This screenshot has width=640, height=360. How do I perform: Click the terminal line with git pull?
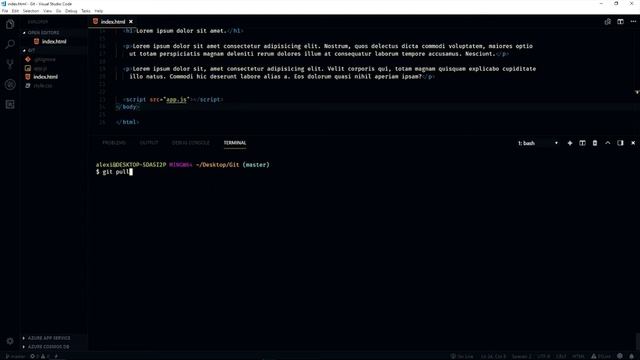114,172
